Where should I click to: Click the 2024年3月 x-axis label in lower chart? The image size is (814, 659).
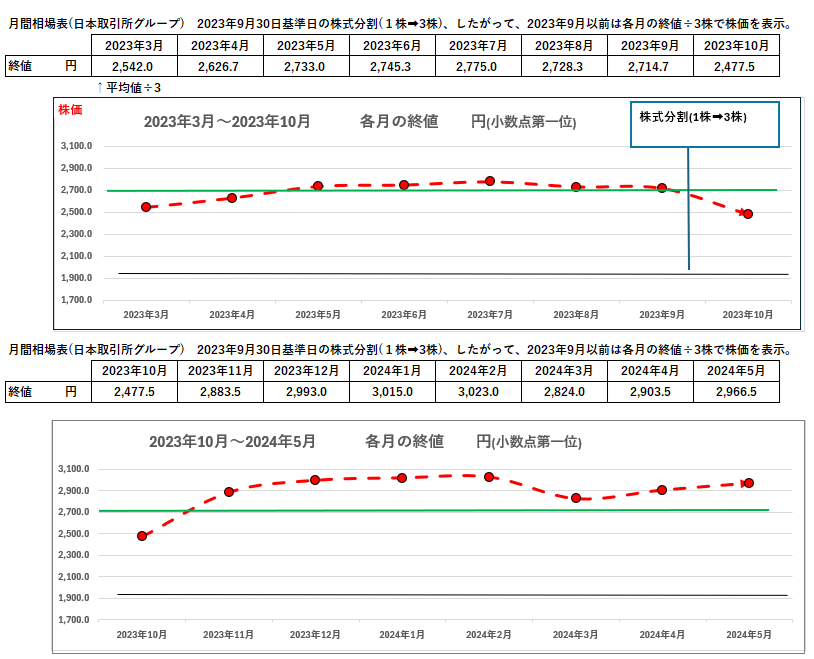(575, 635)
